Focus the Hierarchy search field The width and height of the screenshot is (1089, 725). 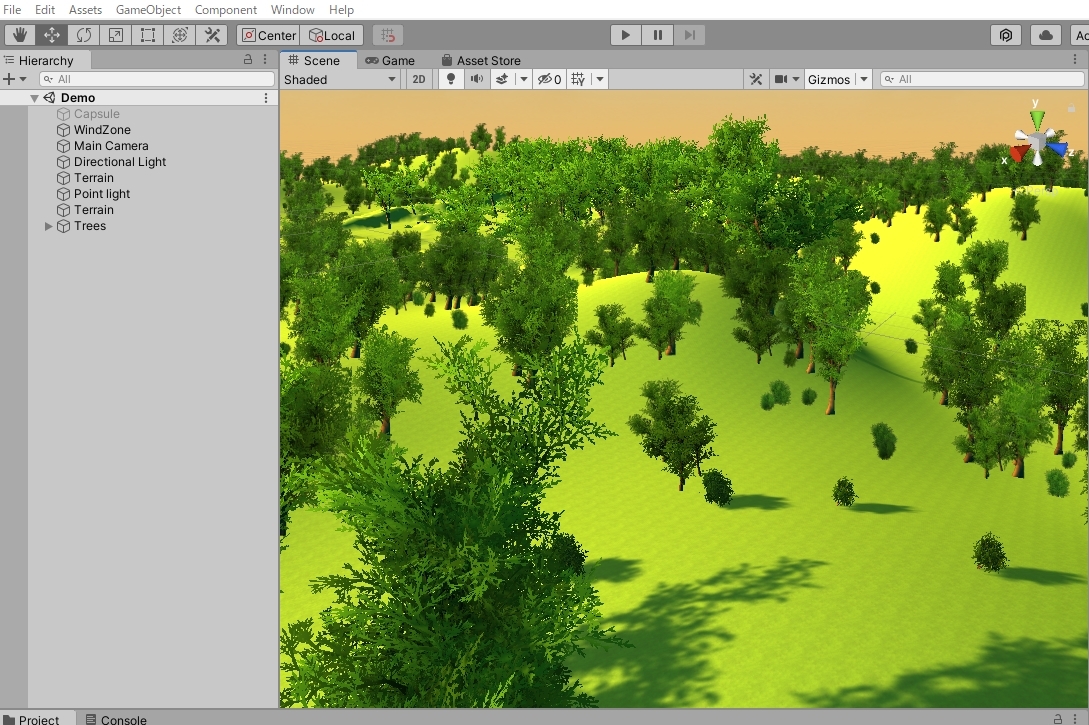point(157,79)
